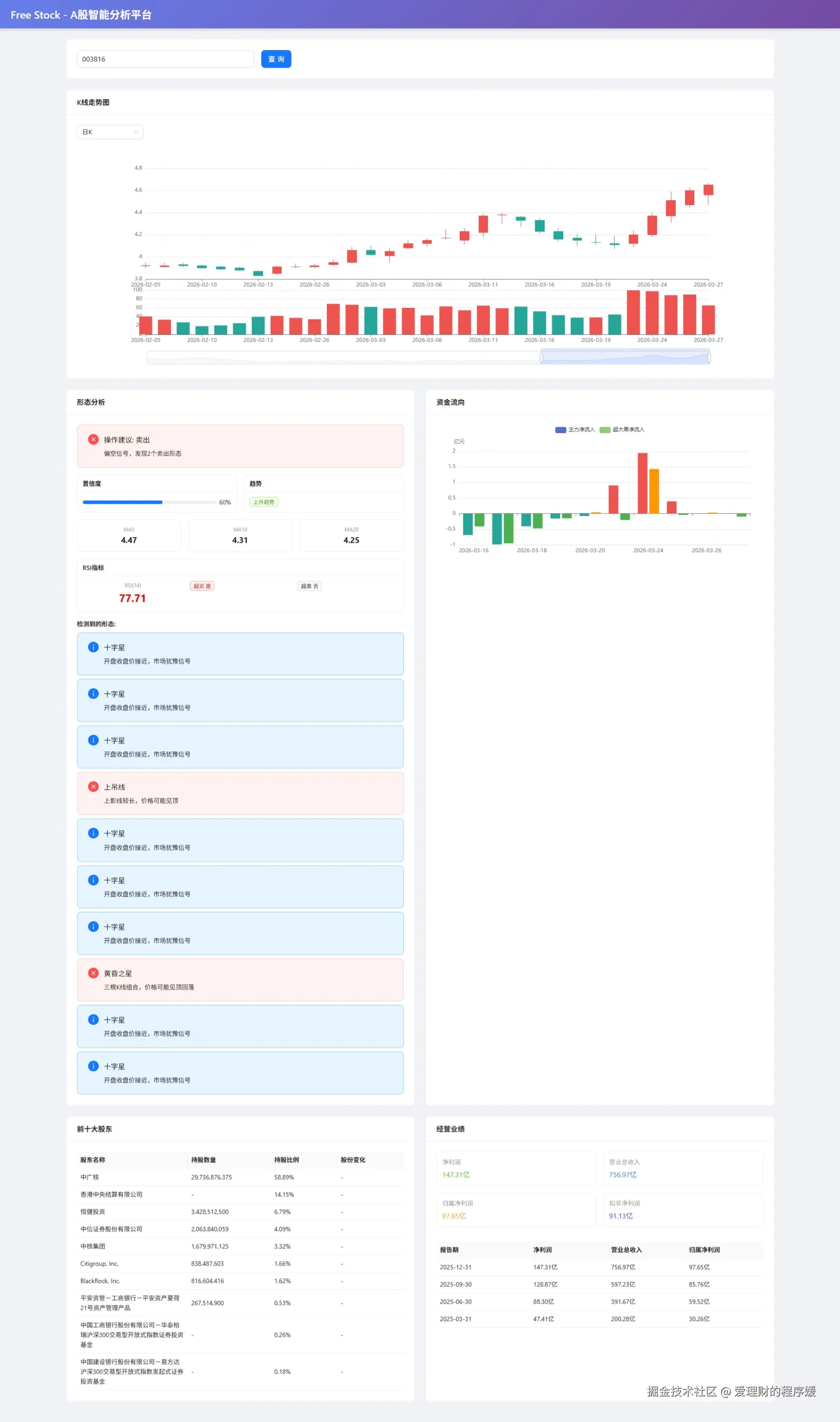840x1422 pixels.
Task: Click the orange 超大单 bar in 资金流向 chart
Action: click(x=654, y=491)
